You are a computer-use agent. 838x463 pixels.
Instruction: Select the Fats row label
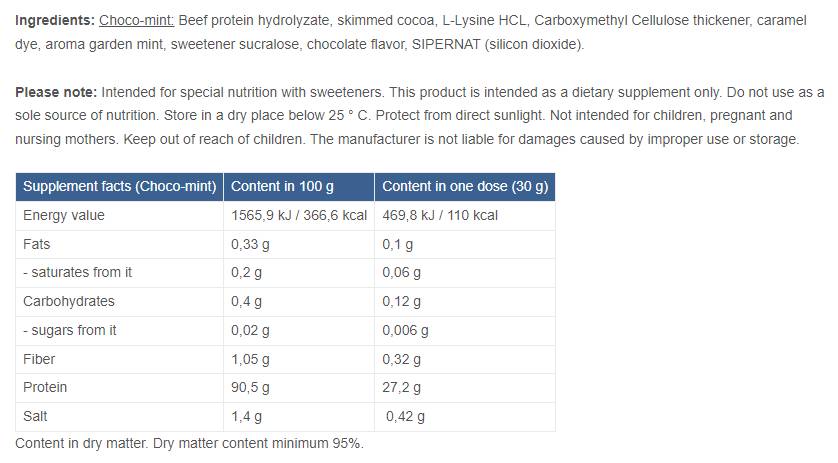pos(36,244)
